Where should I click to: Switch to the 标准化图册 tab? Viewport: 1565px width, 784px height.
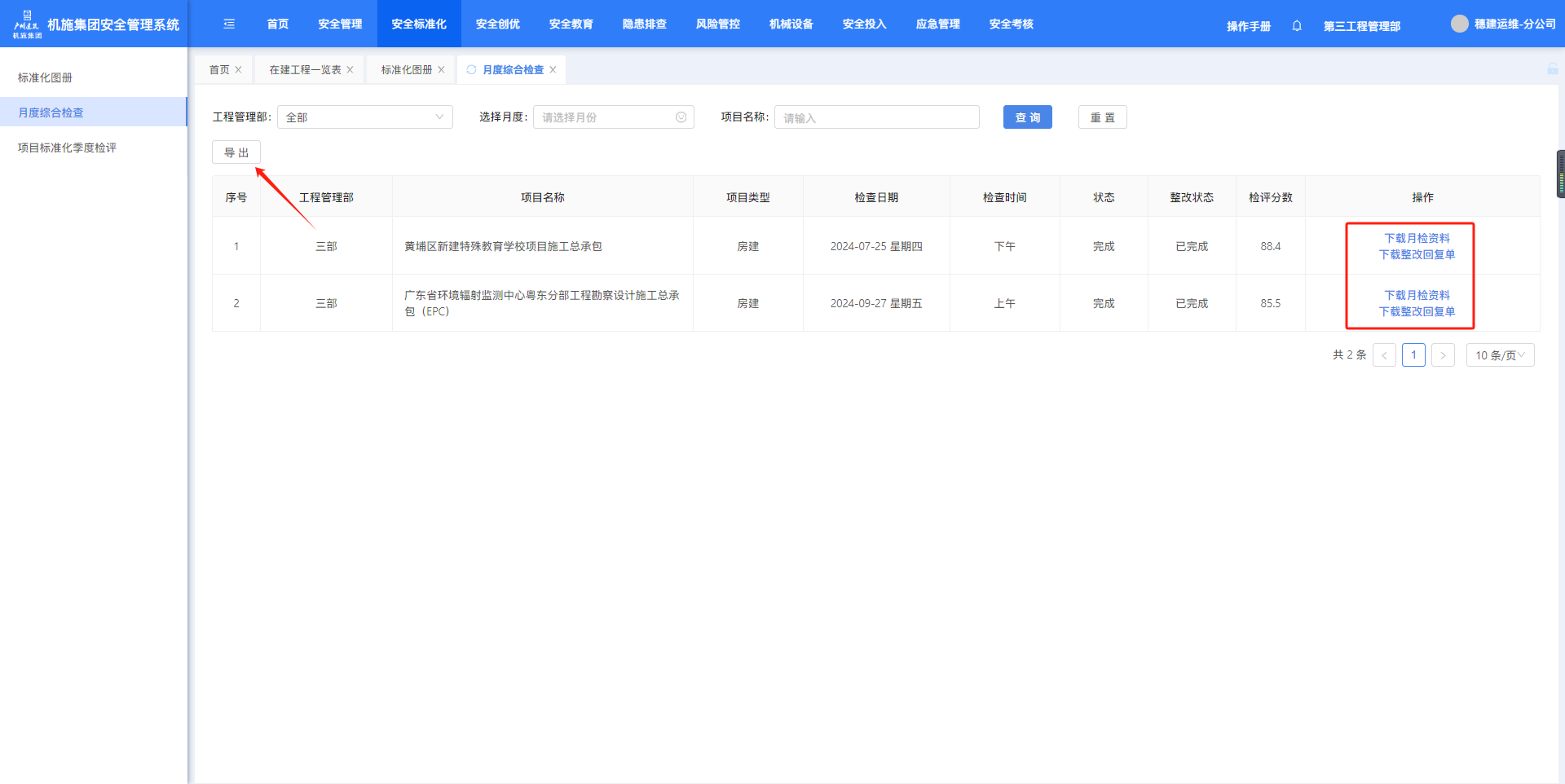406,70
